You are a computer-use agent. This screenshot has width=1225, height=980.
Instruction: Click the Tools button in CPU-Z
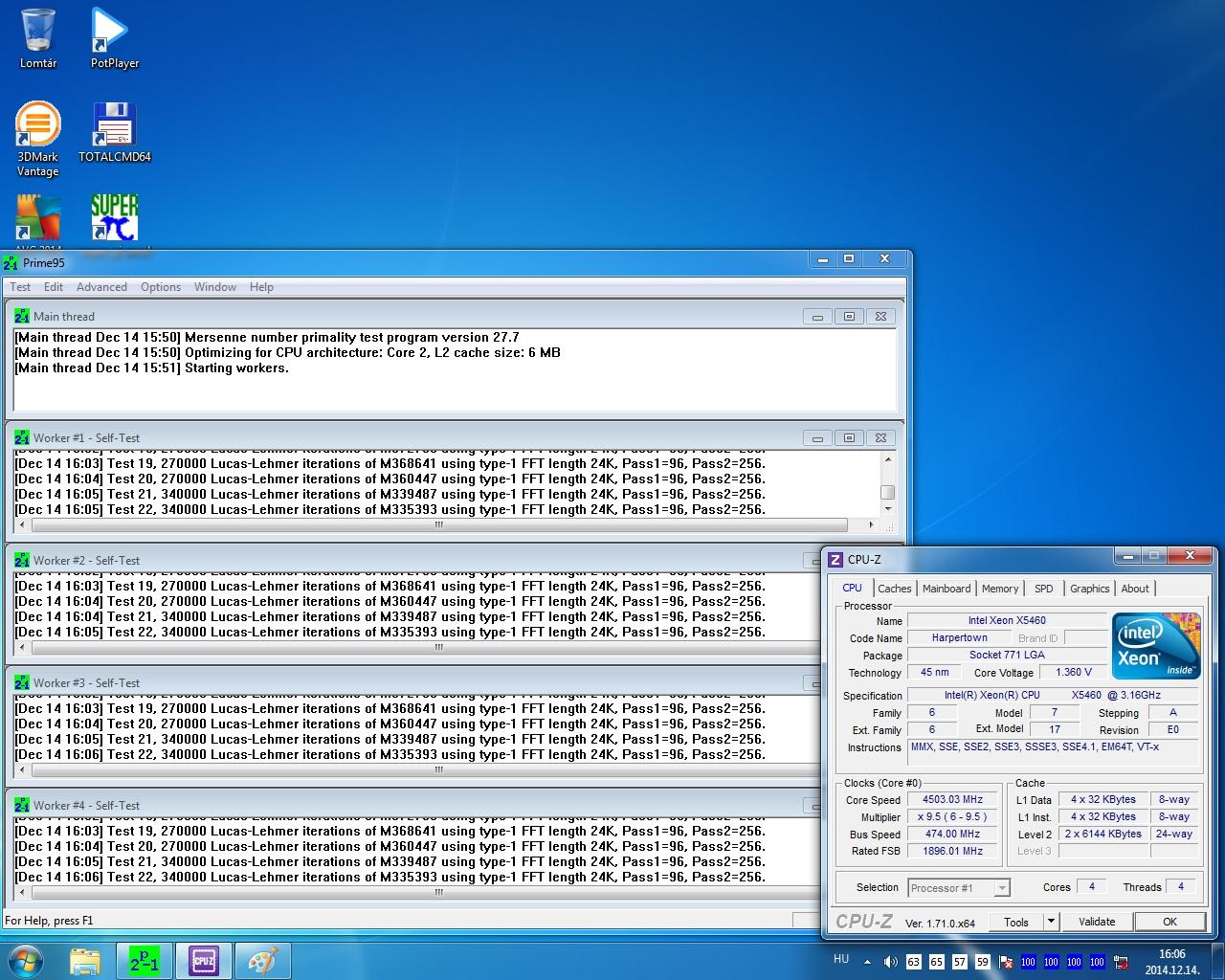tap(1016, 922)
